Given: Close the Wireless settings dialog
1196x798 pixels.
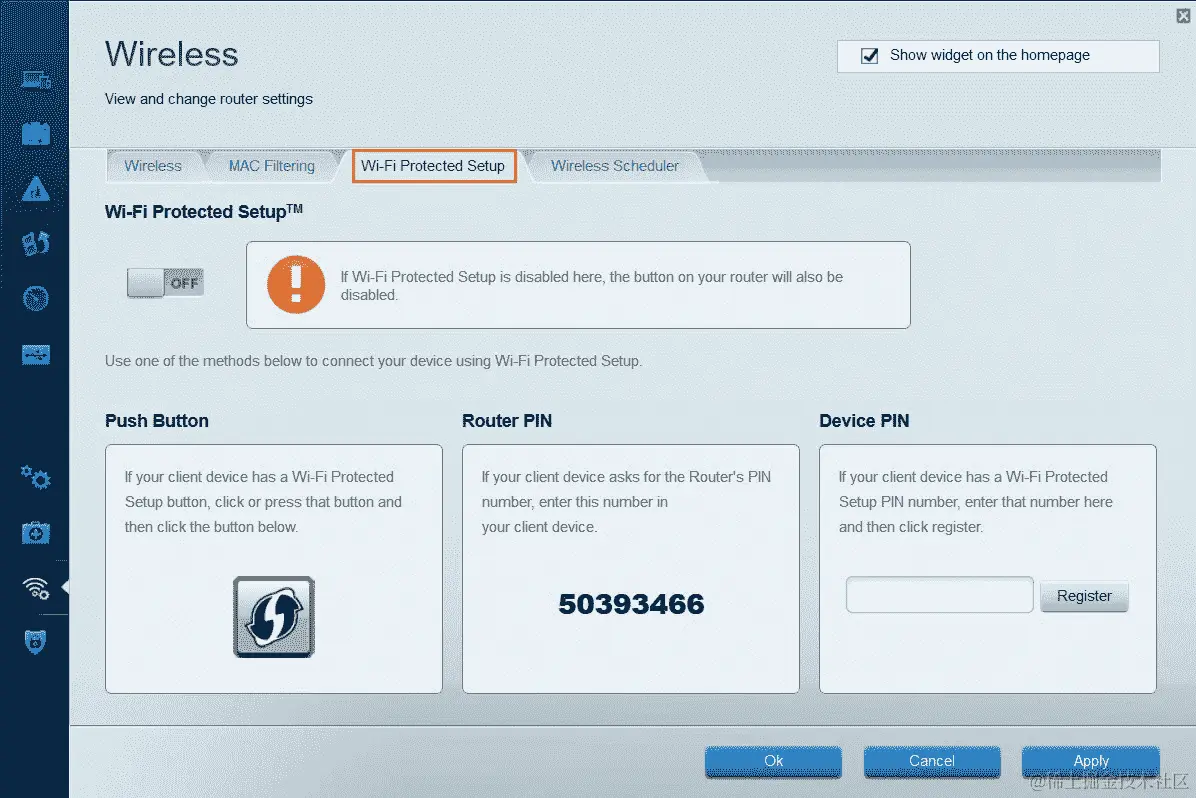Looking at the screenshot, I should (x=1183, y=15).
